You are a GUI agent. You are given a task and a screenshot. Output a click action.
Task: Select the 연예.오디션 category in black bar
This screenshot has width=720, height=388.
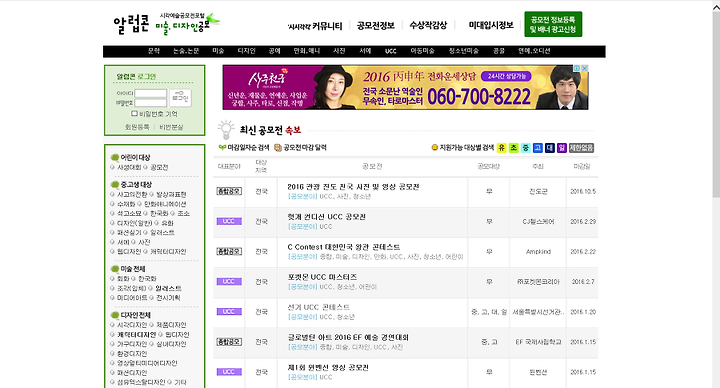pyautogui.click(x=534, y=51)
